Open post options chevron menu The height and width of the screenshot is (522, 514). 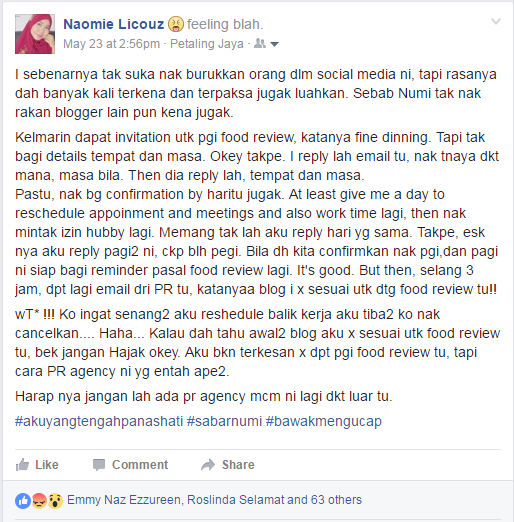coord(496,22)
